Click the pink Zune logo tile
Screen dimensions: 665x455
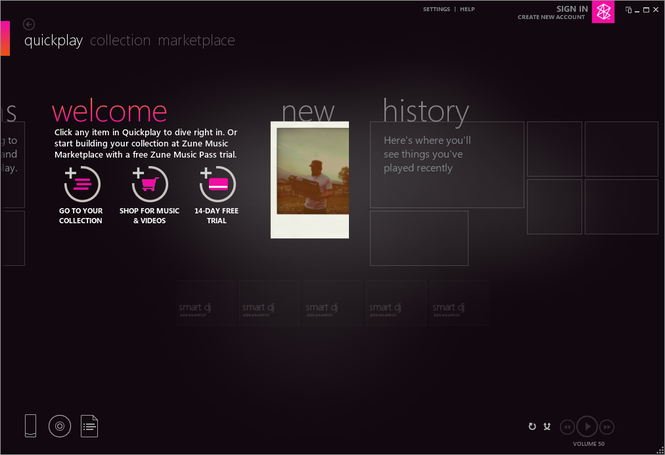[x=603, y=12]
